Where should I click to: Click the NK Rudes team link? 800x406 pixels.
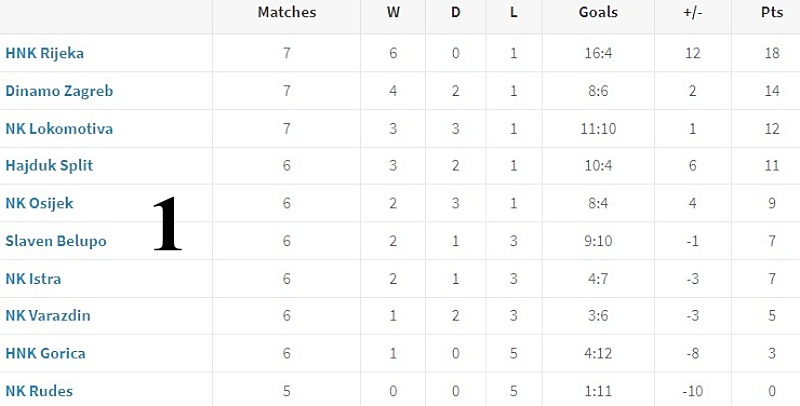39,391
